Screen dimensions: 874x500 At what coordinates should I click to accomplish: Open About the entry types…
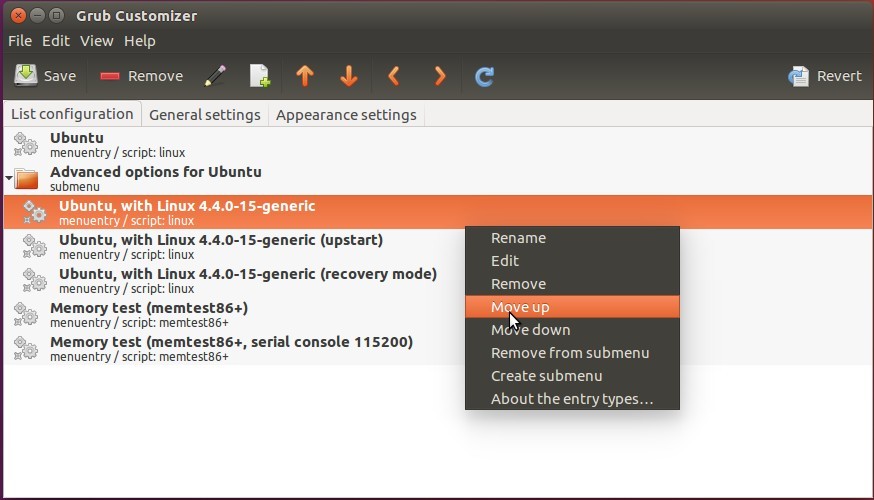(572, 399)
